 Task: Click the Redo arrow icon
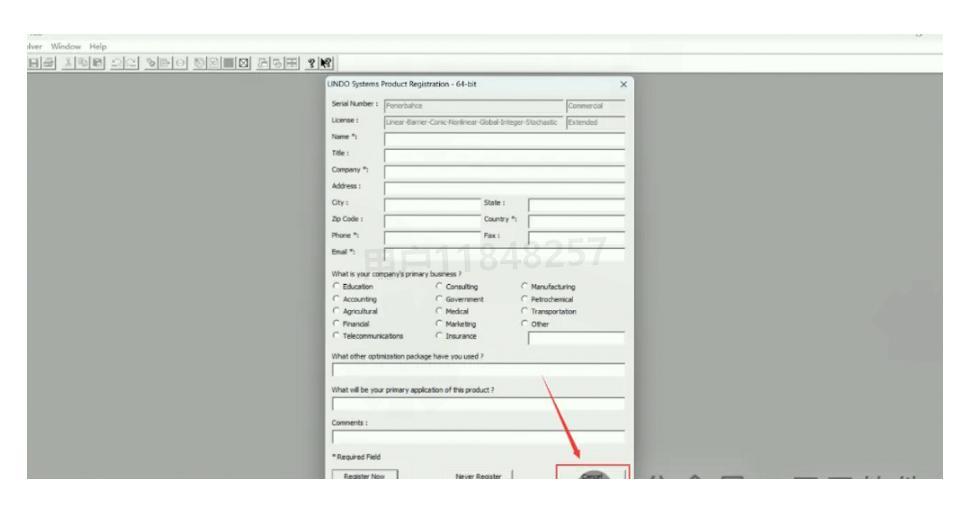(131, 63)
